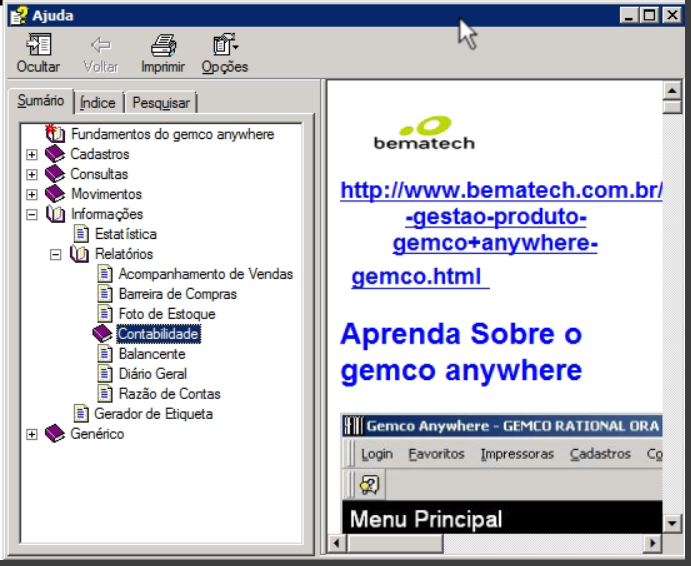
Task: Click the Genérico closed book icon
Action: point(55,434)
